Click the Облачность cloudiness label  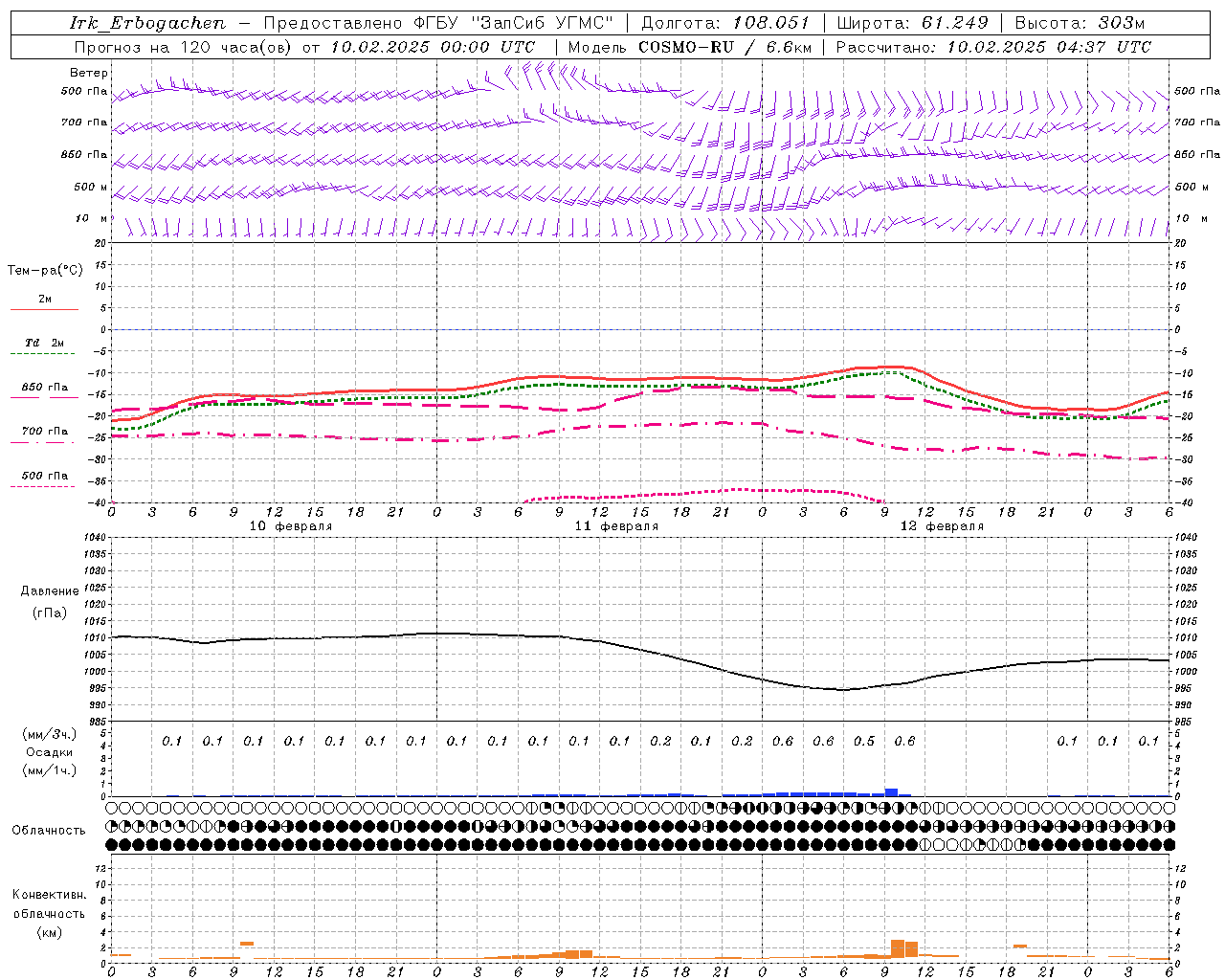point(49,831)
